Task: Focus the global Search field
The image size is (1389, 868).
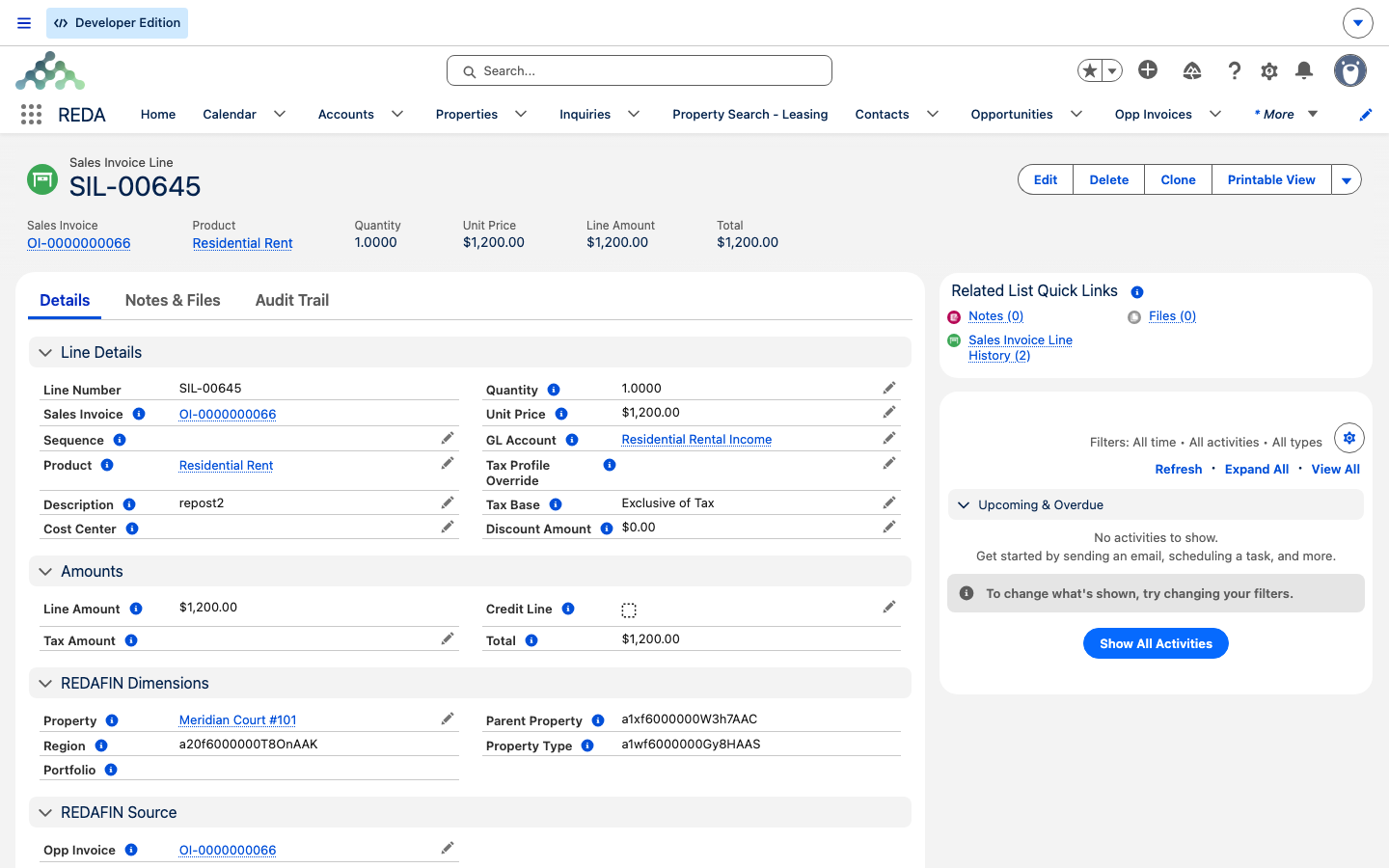Action: click(x=640, y=70)
